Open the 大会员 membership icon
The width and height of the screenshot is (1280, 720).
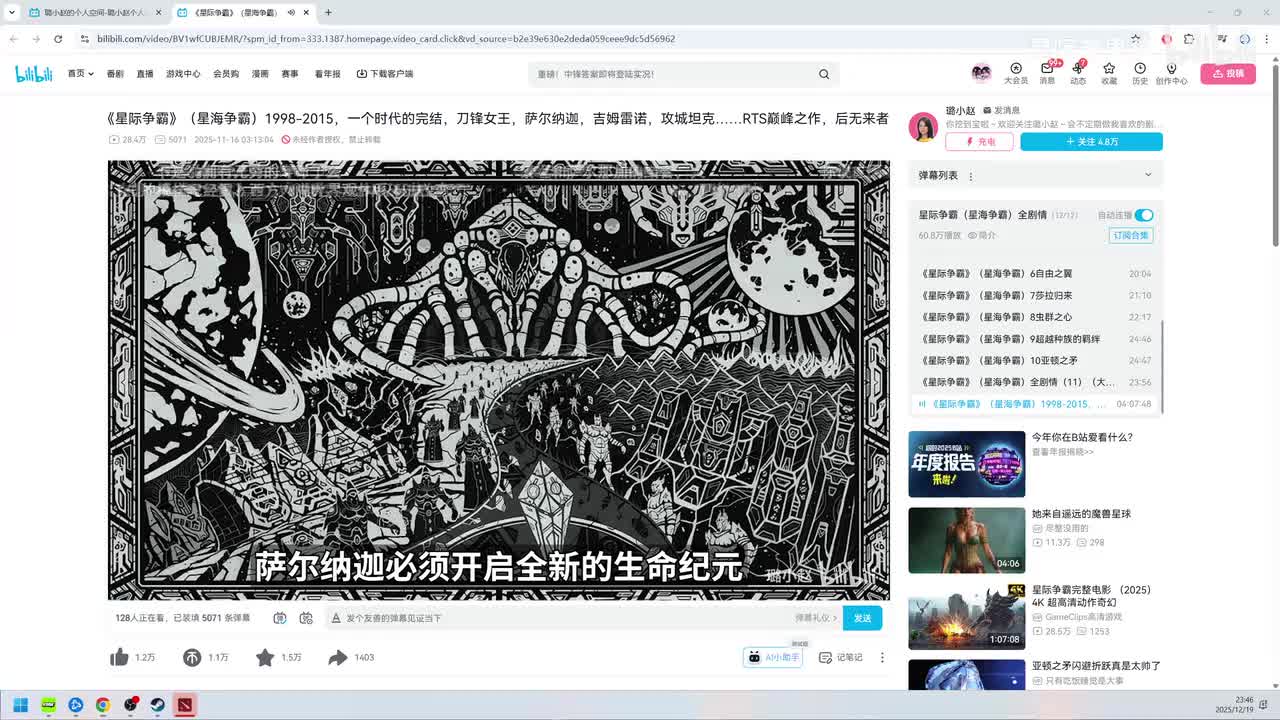tap(1015, 73)
